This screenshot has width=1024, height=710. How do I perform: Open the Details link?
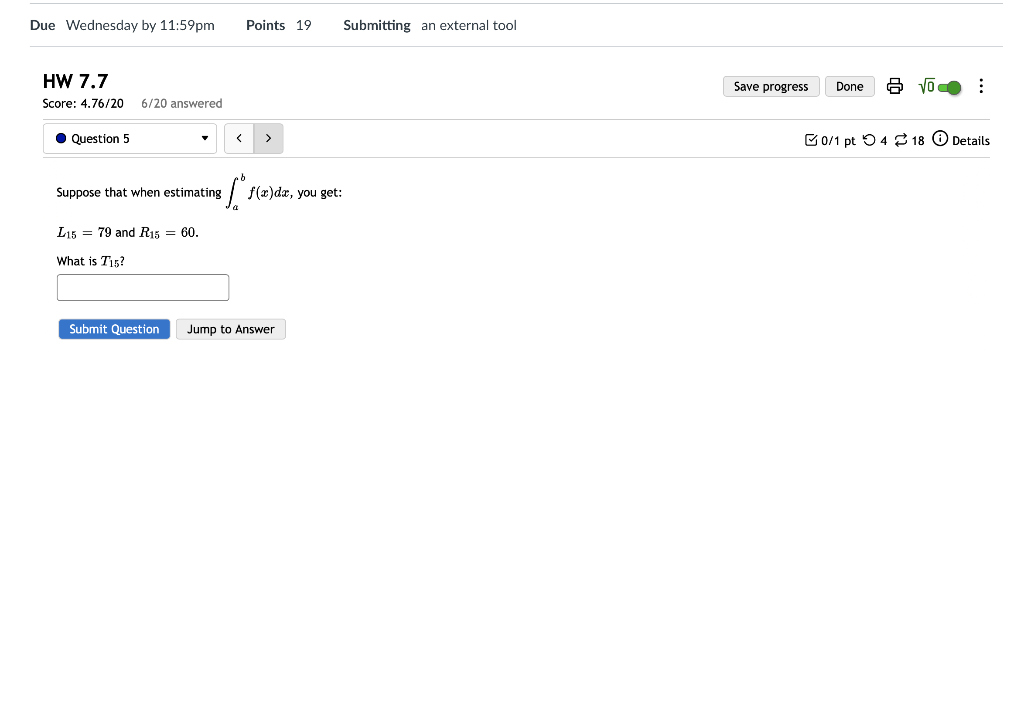(x=970, y=140)
